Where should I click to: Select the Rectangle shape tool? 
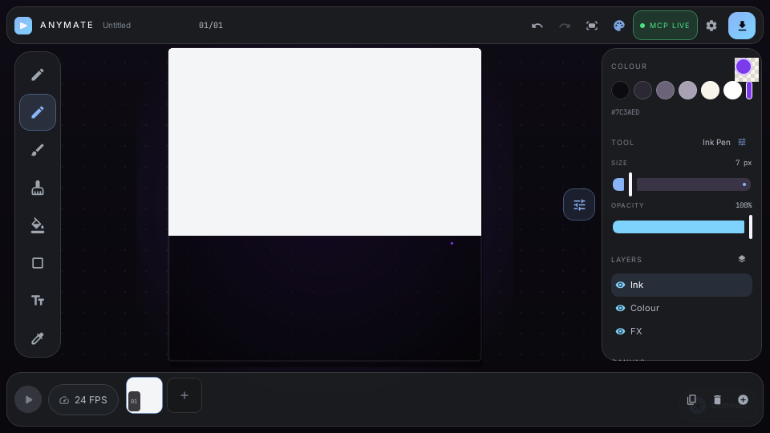(37, 263)
